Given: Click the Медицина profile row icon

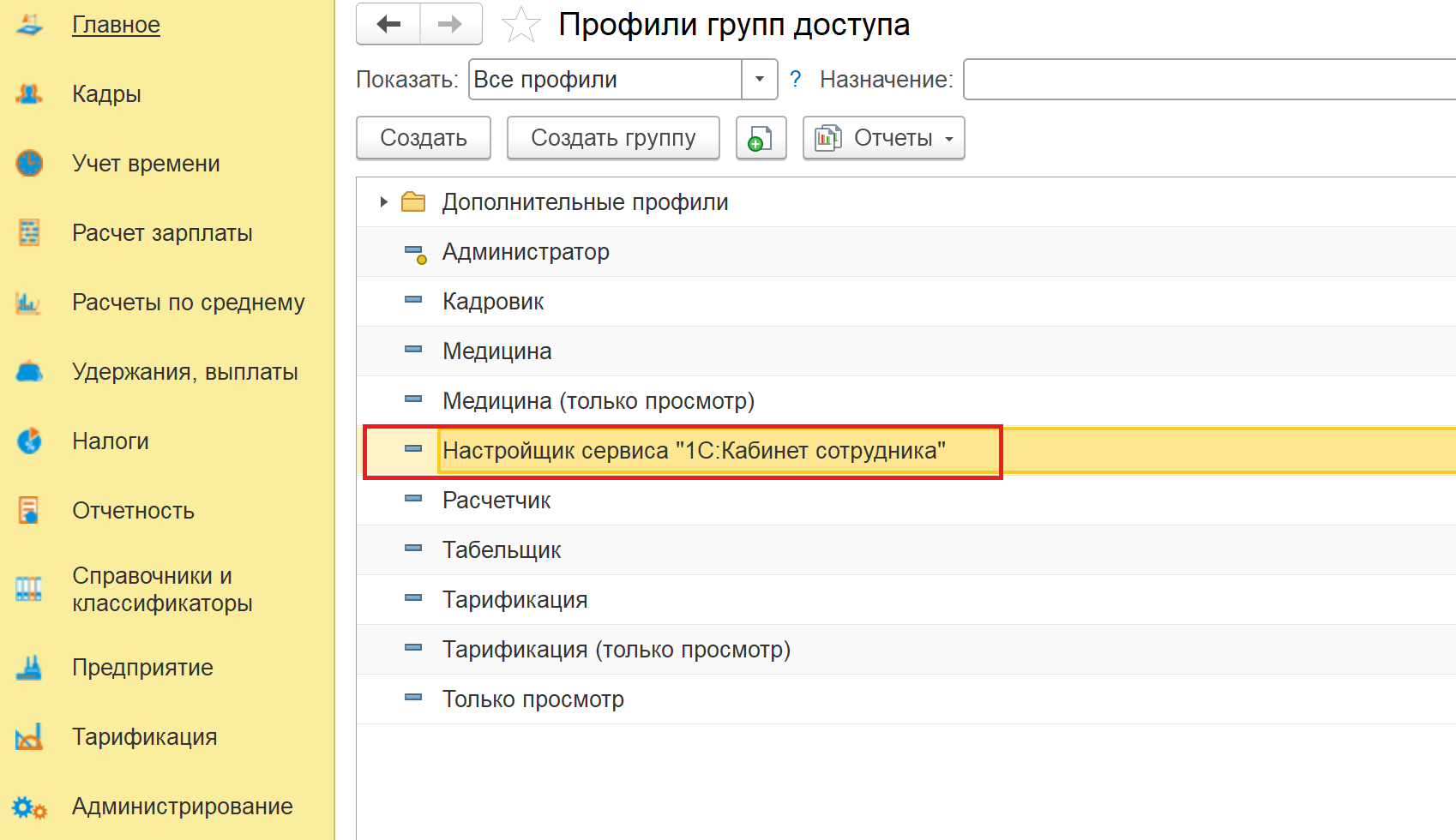Looking at the screenshot, I should [x=413, y=350].
